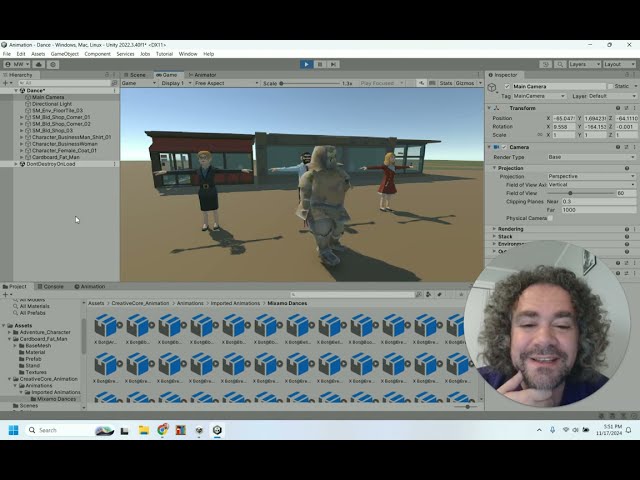
Task: Click the Play button in the toolbar
Action: pyautogui.click(x=306, y=64)
